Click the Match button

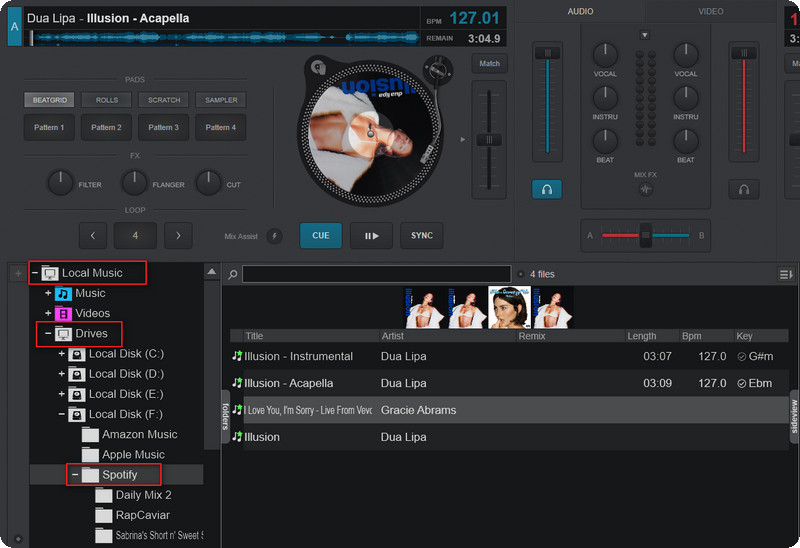point(489,64)
